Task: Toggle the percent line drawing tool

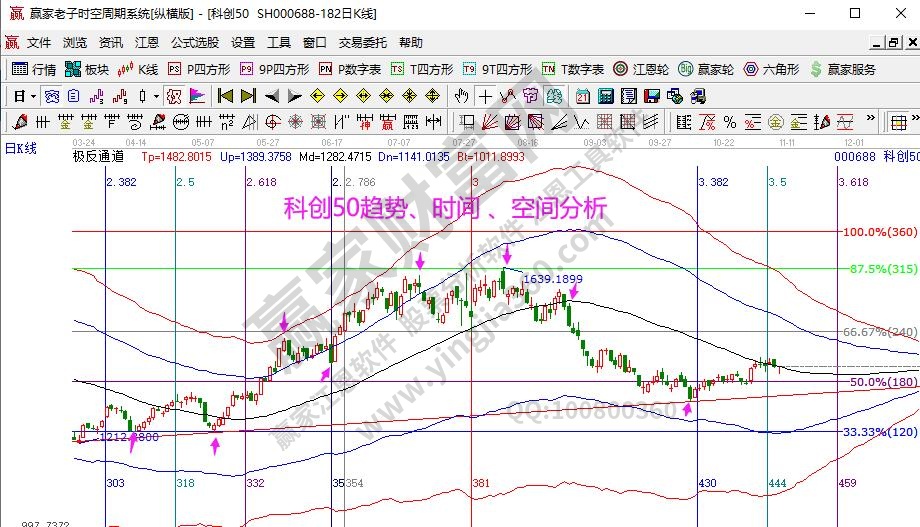Action: (x=730, y=122)
